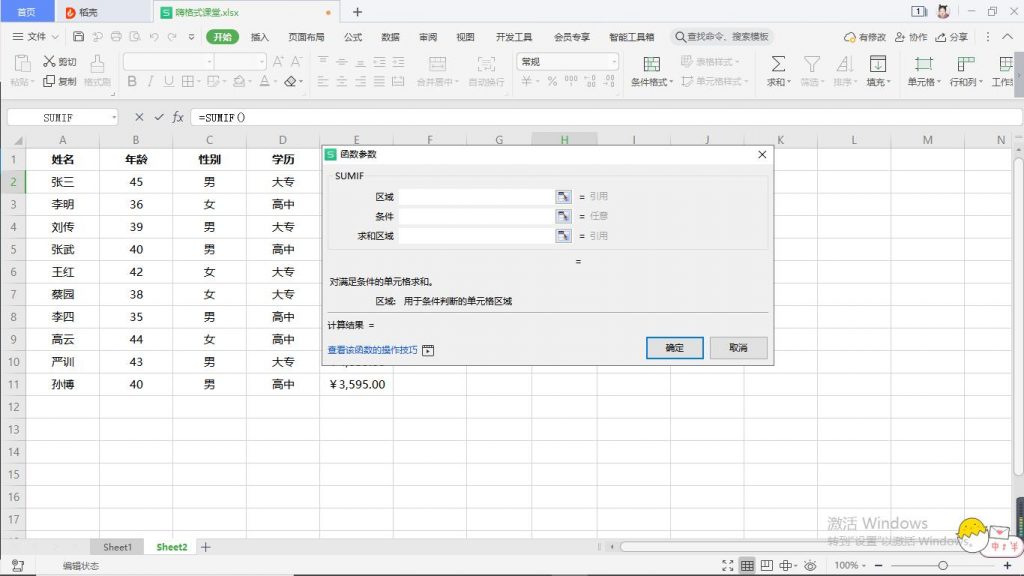Click the fx insert function icon

pos(177,117)
